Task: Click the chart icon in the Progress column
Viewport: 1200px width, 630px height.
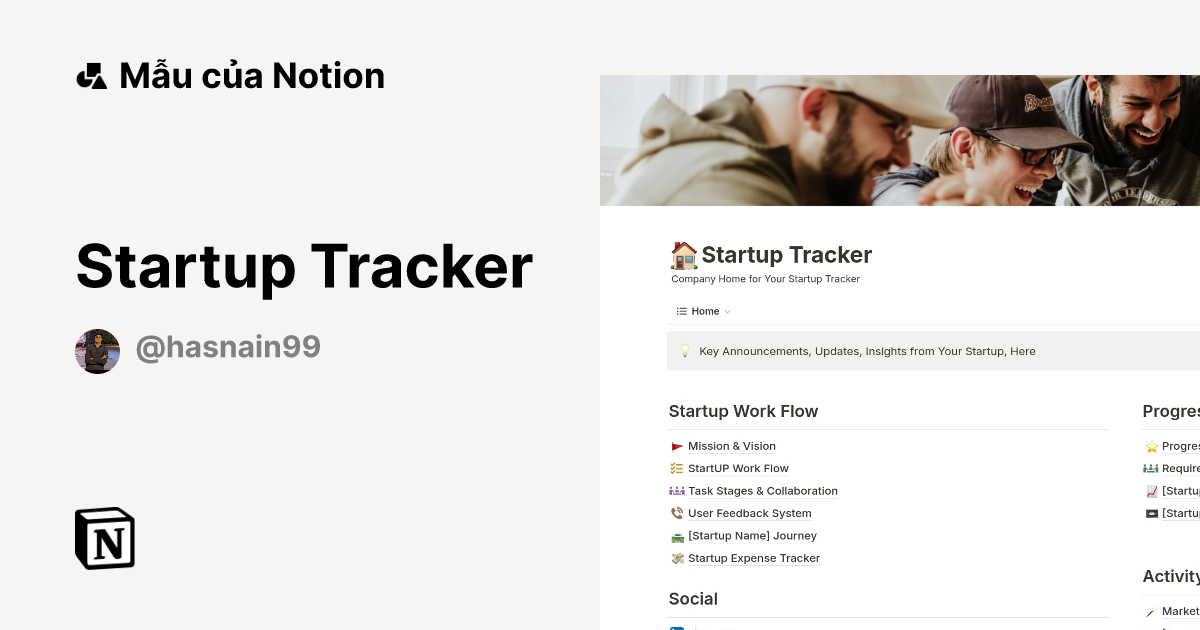Action: (x=1151, y=490)
